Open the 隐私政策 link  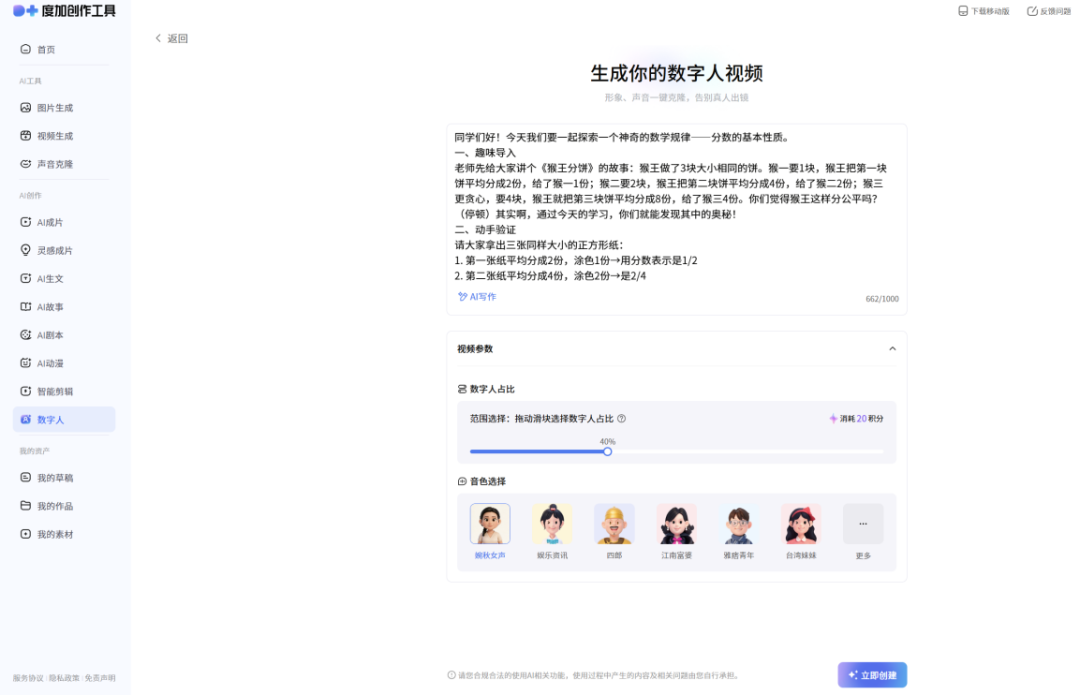pos(64,678)
